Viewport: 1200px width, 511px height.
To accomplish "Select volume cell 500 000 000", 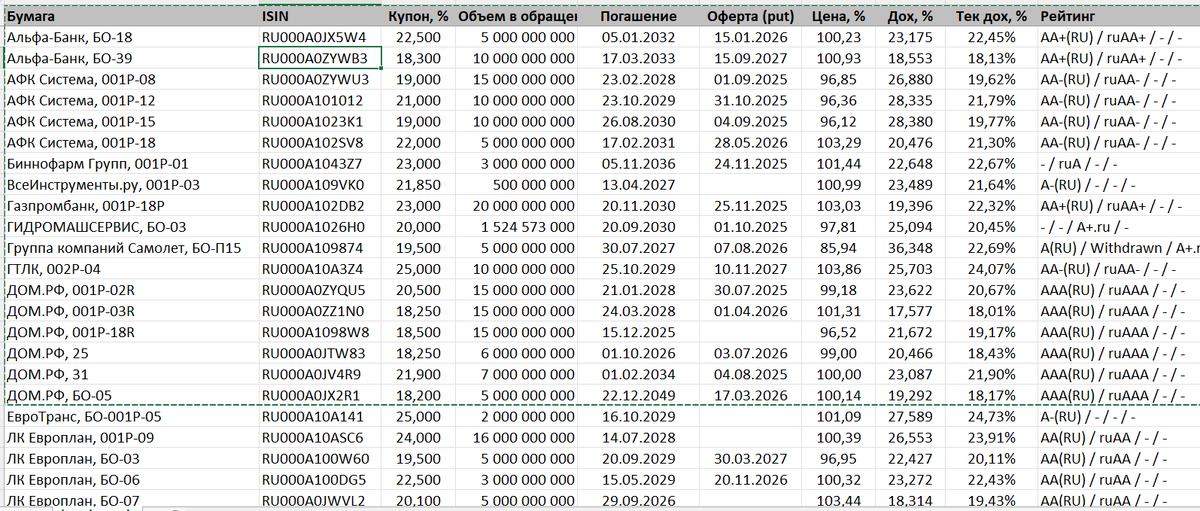I will (x=515, y=185).
